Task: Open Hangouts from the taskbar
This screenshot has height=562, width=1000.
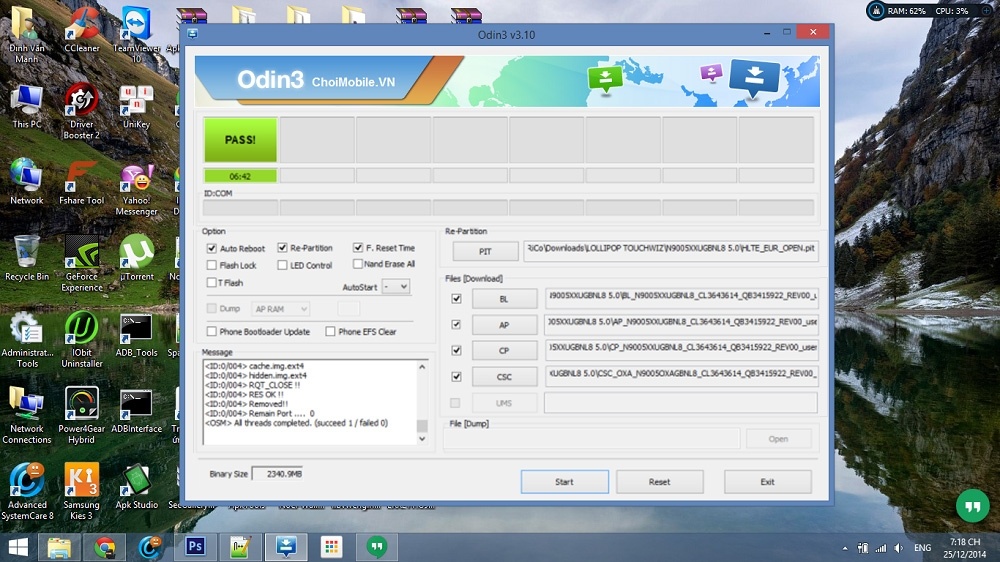Action: [x=376, y=547]
